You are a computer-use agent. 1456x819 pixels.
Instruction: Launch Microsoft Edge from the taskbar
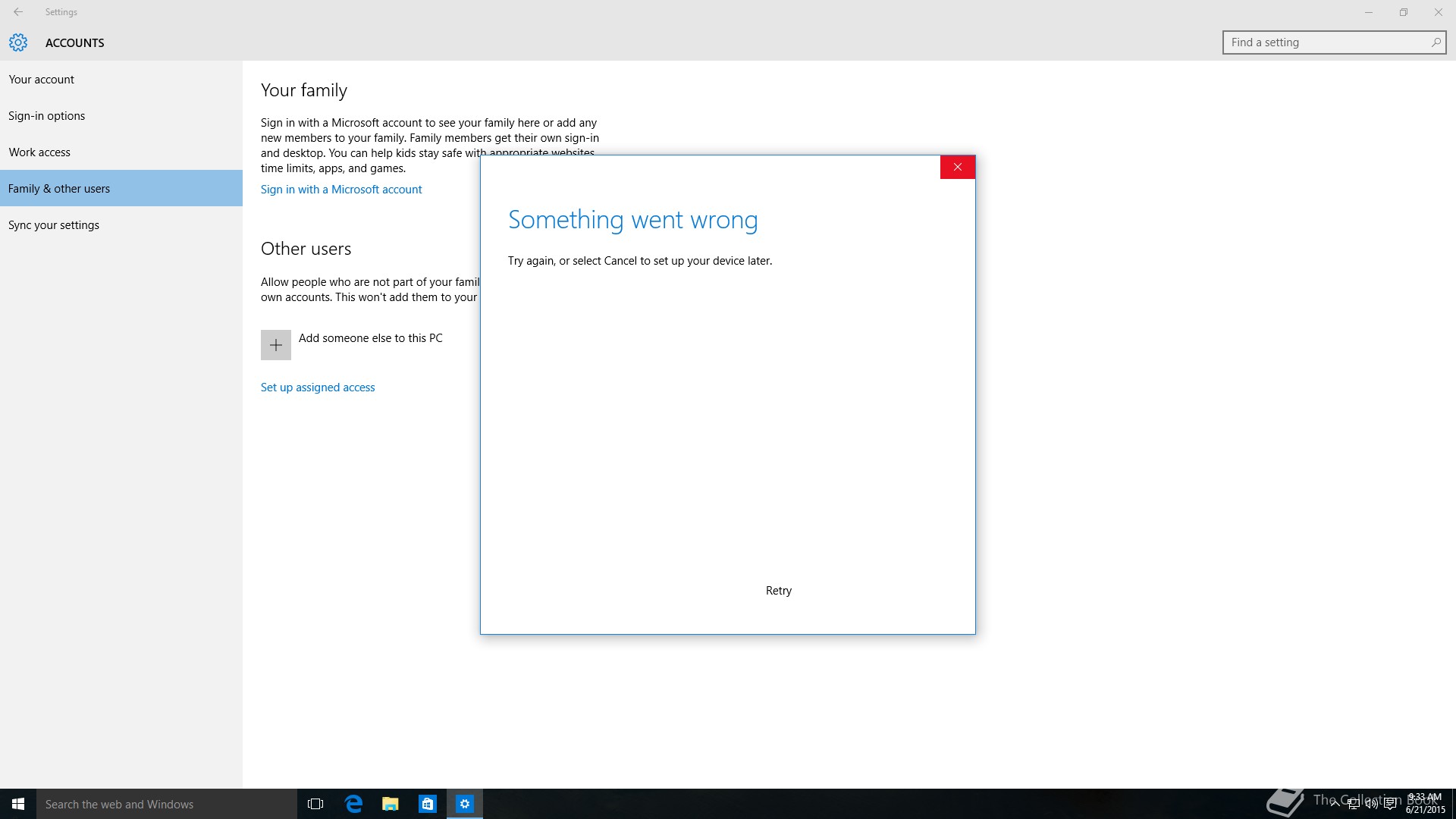click(x=353, y=804)
